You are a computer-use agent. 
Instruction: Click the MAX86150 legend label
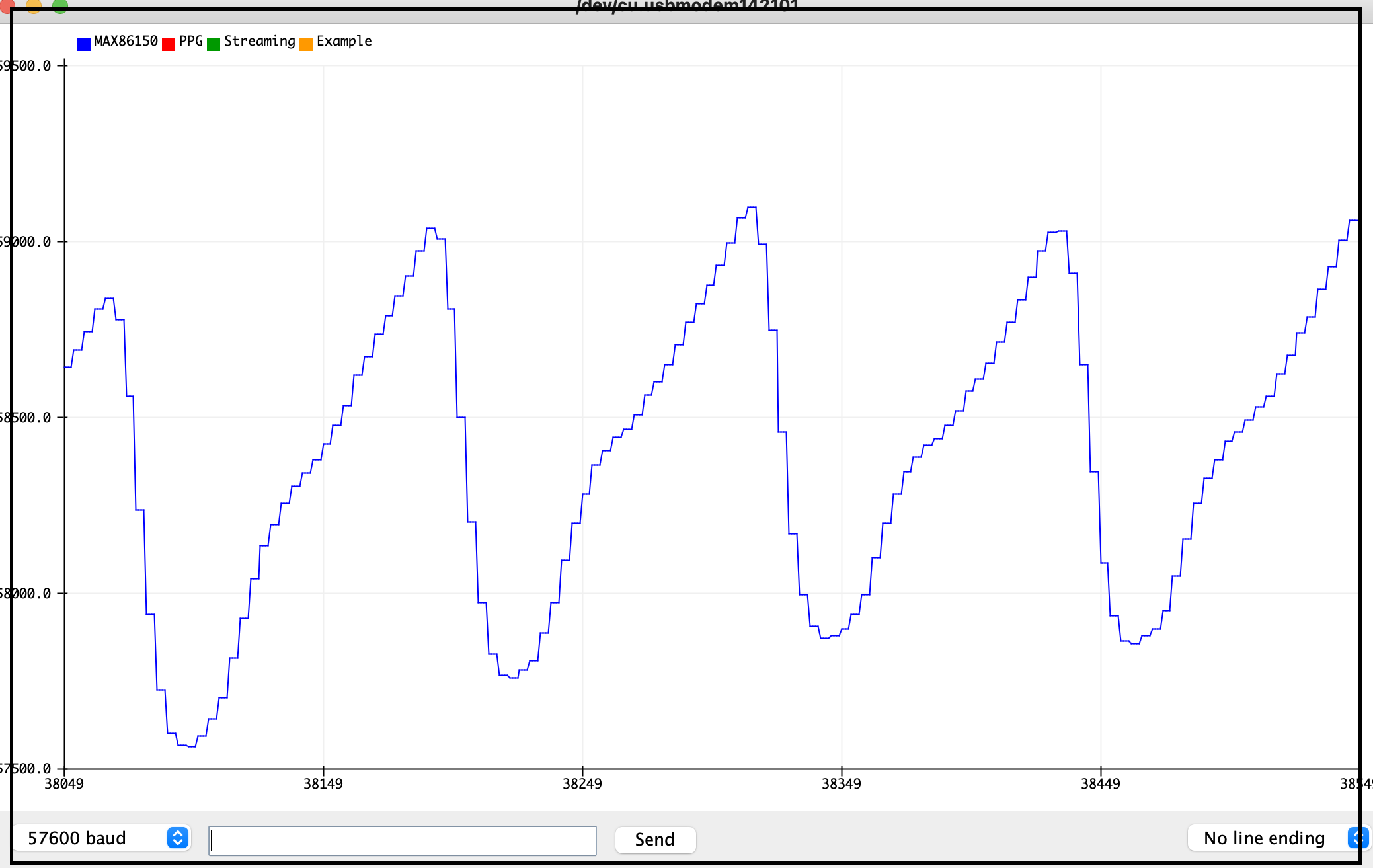(x=126, y=41)
